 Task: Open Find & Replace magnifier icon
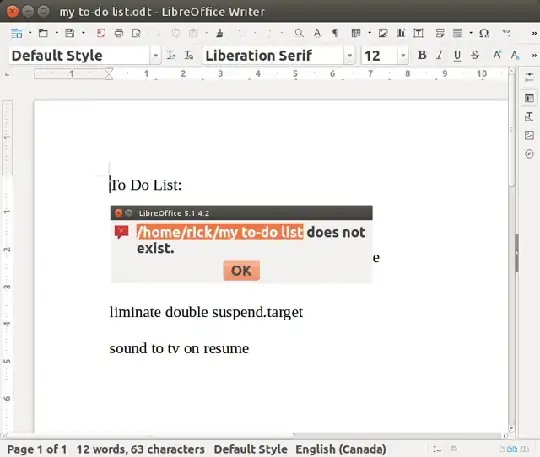pyautogui.click(x=299, y=33)
